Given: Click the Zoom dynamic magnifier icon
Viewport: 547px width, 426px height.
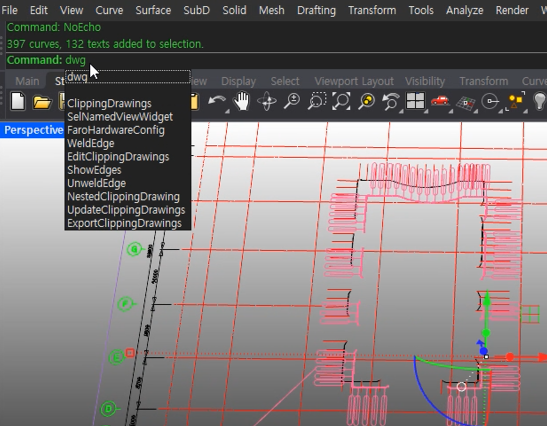Looking at the screenshot, I should [292, 102].
